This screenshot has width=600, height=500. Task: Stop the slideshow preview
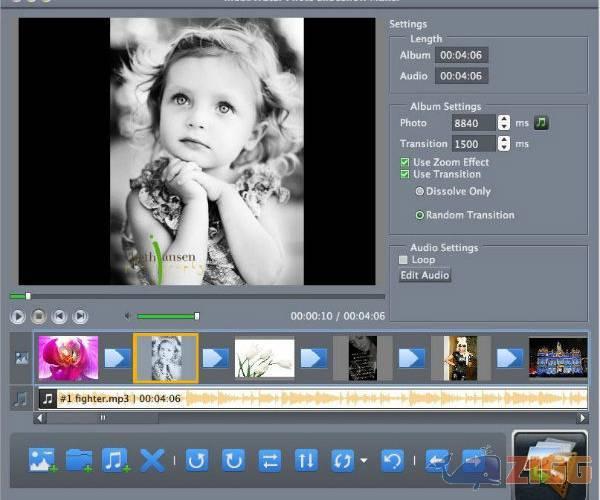pyautogui.click(x=38, y=316)
